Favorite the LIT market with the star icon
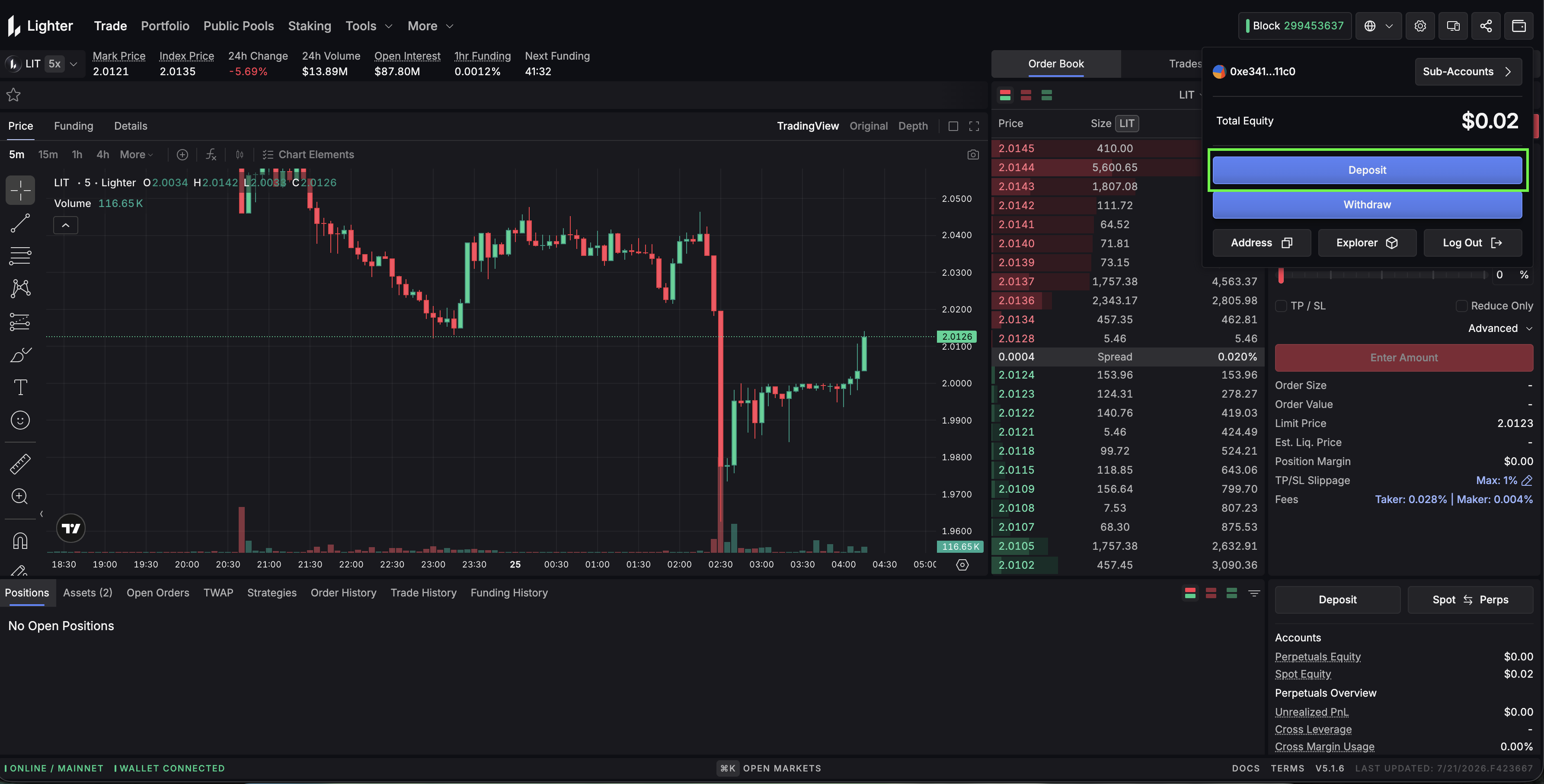This screenshot has width=1544, height=784. coord(13,95)
